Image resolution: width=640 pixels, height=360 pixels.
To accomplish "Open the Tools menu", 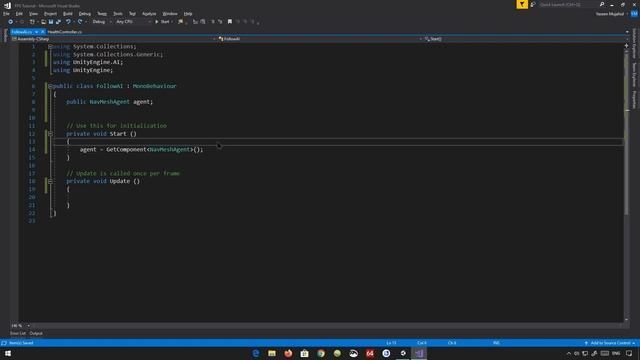I will pyautogui.click(x=118, y=14).
